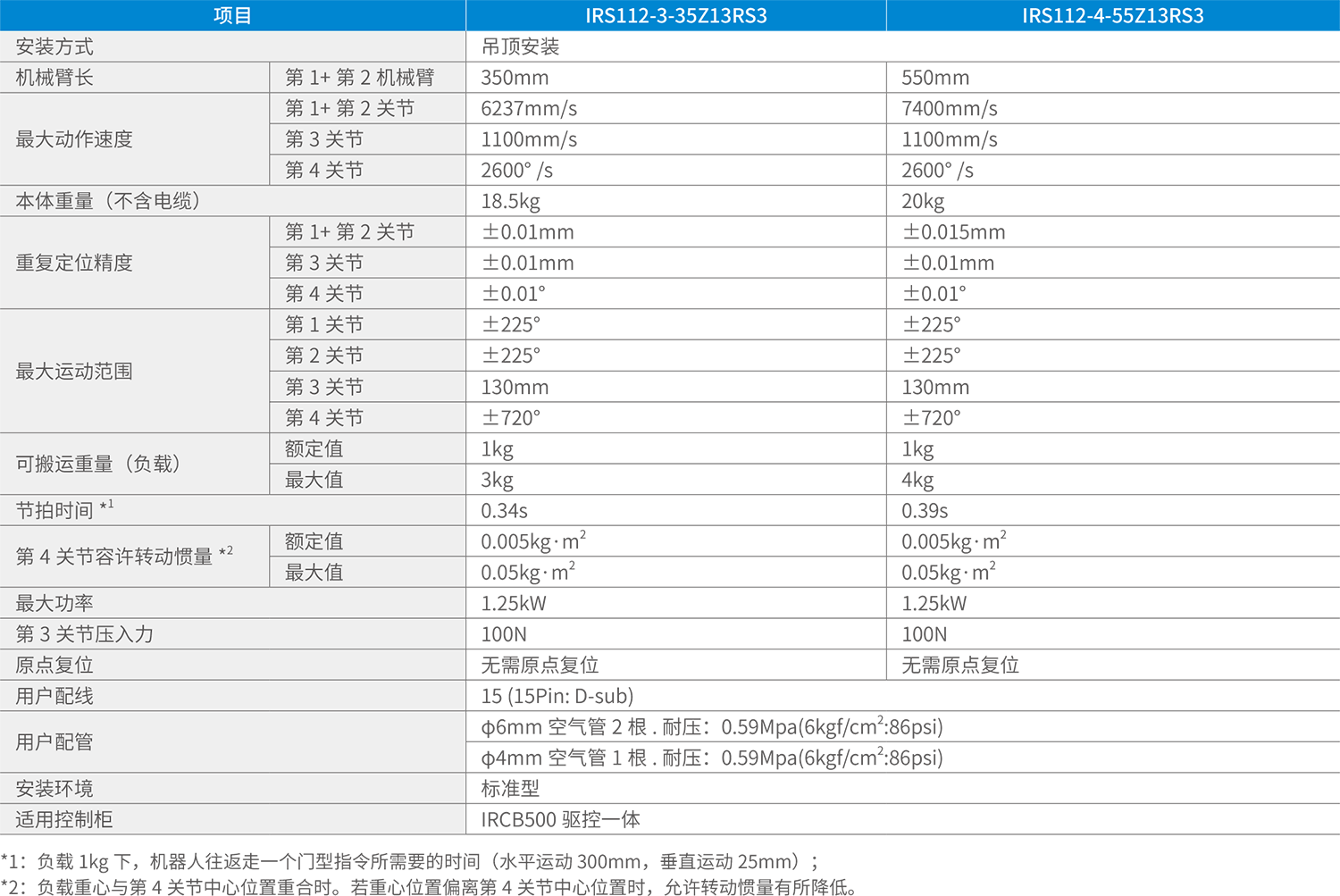Click the 安装方式 row label
The image size is (1340, 896).
point(54,46)
